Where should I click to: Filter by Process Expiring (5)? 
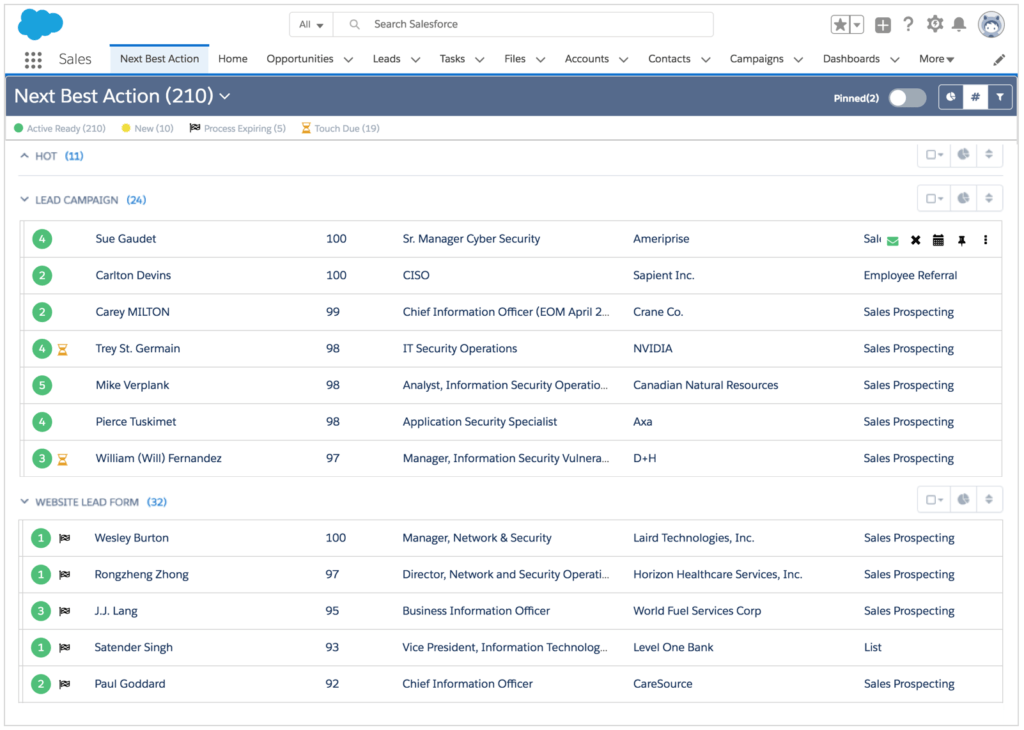(x=238, y=129)
